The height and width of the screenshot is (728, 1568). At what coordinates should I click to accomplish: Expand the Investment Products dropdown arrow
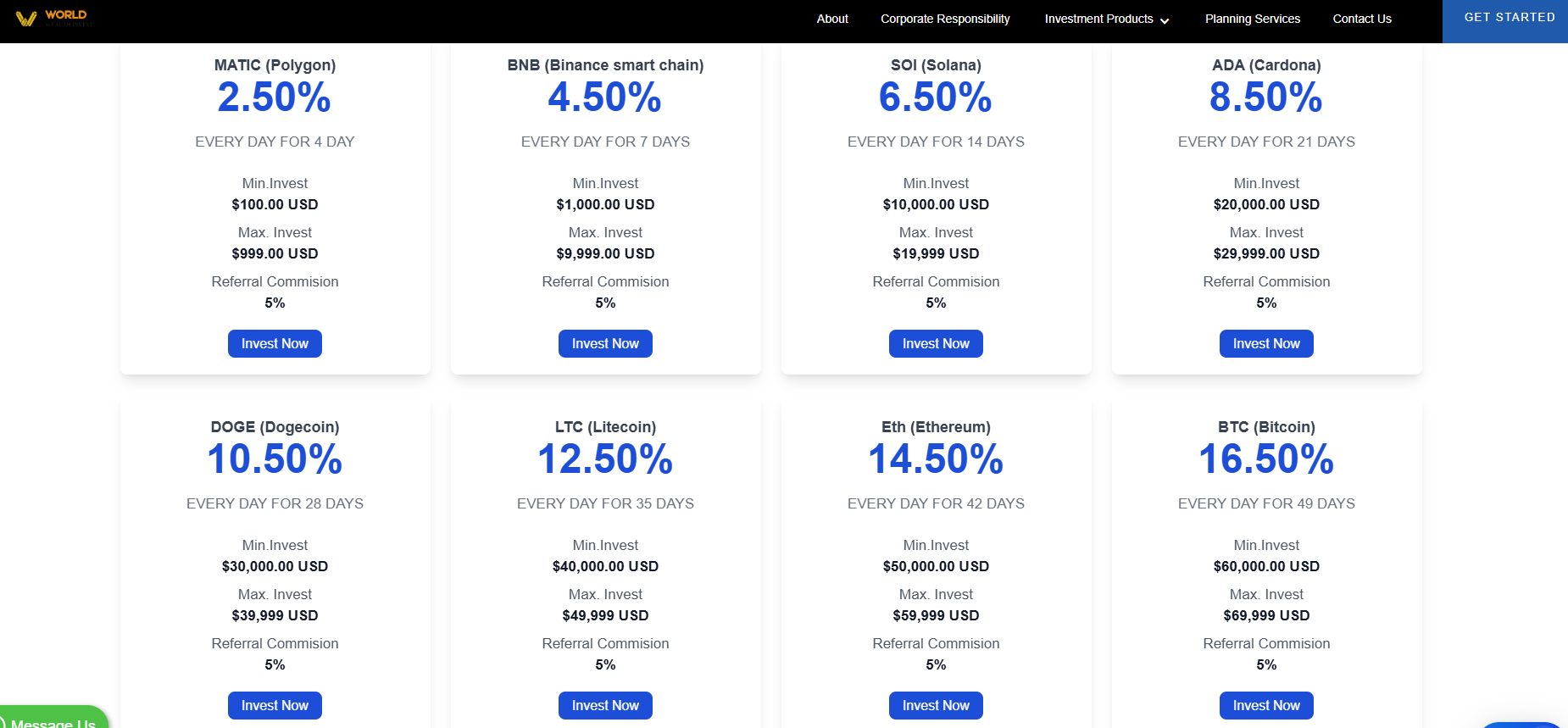tap(1165, 20)
